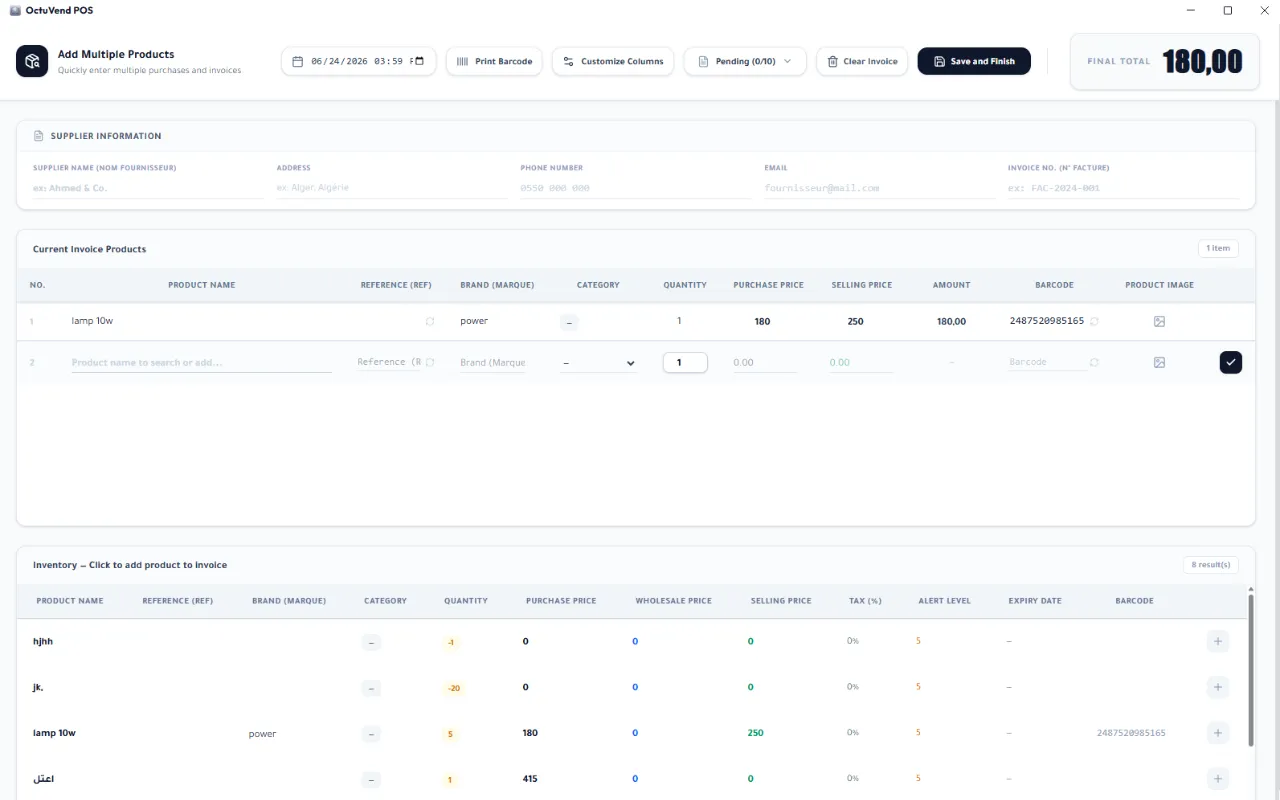1280x800 pixels.
Task: Click the image upload icon in new product row
Action: [x=1159, y=362]
